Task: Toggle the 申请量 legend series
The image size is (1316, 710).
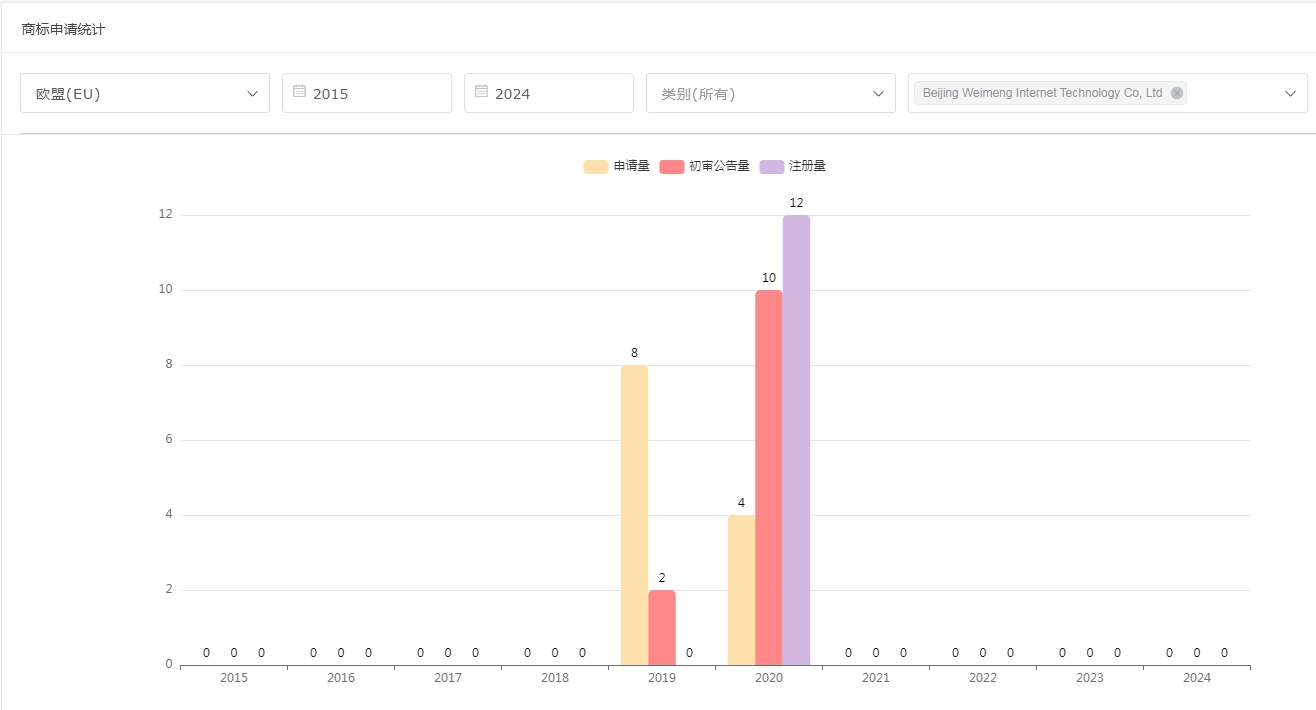Action: (631, 166)
